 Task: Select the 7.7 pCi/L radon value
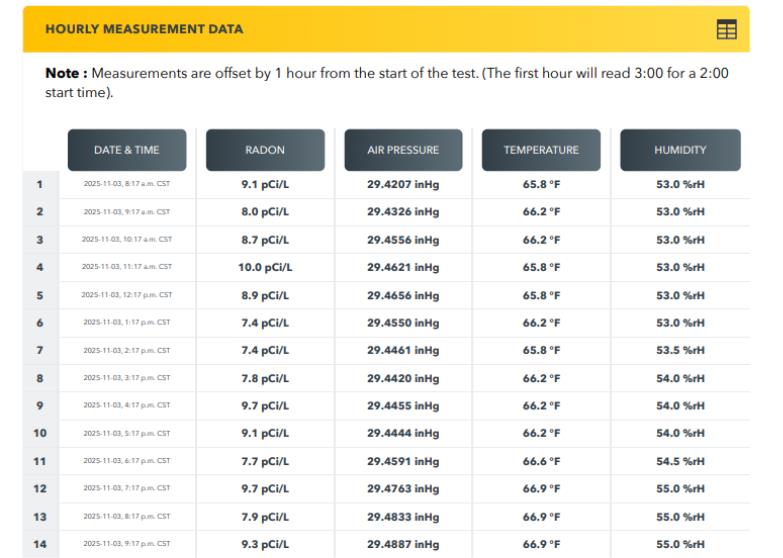[x=265, y=461]
